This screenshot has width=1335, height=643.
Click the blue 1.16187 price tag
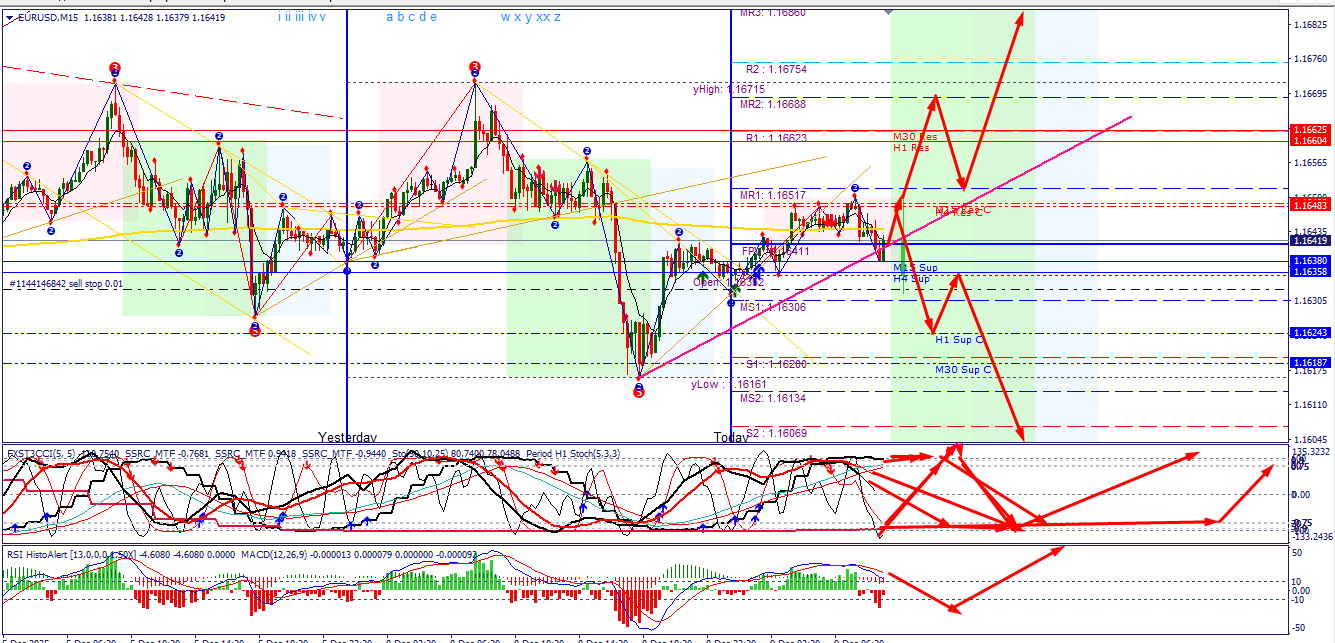click(1309, 362)
